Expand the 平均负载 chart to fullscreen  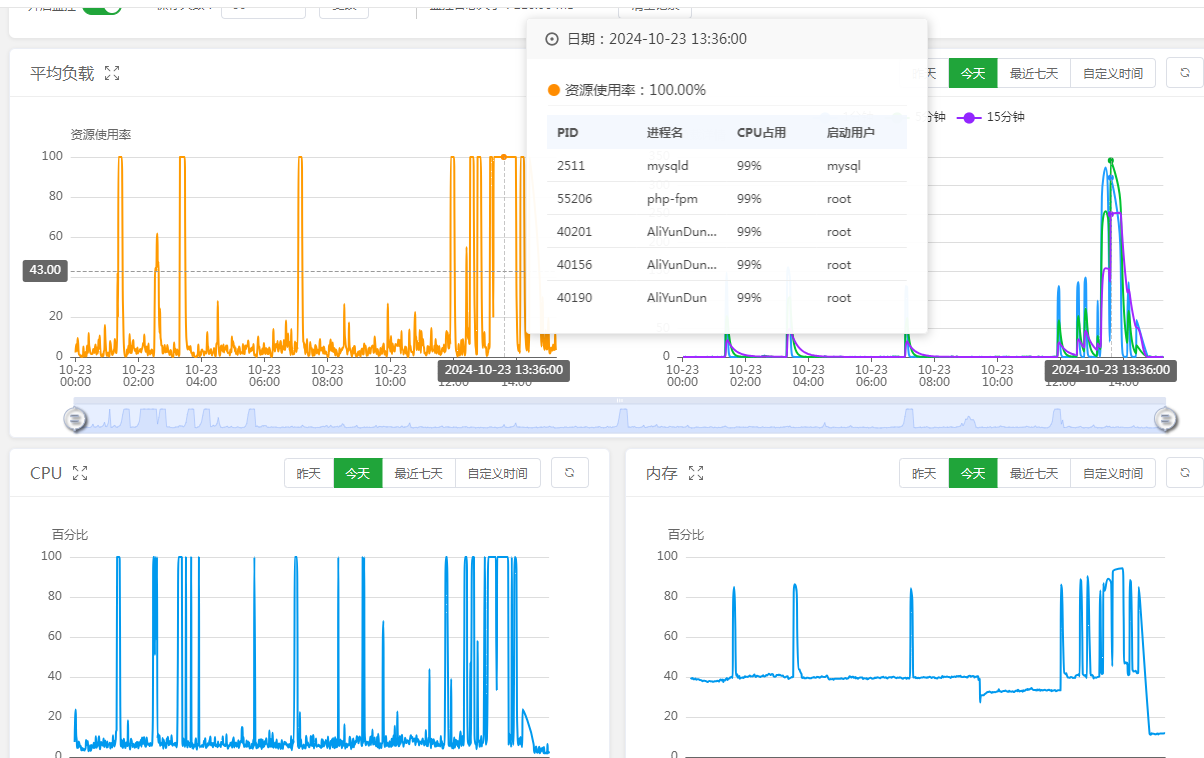coord(112,73)
